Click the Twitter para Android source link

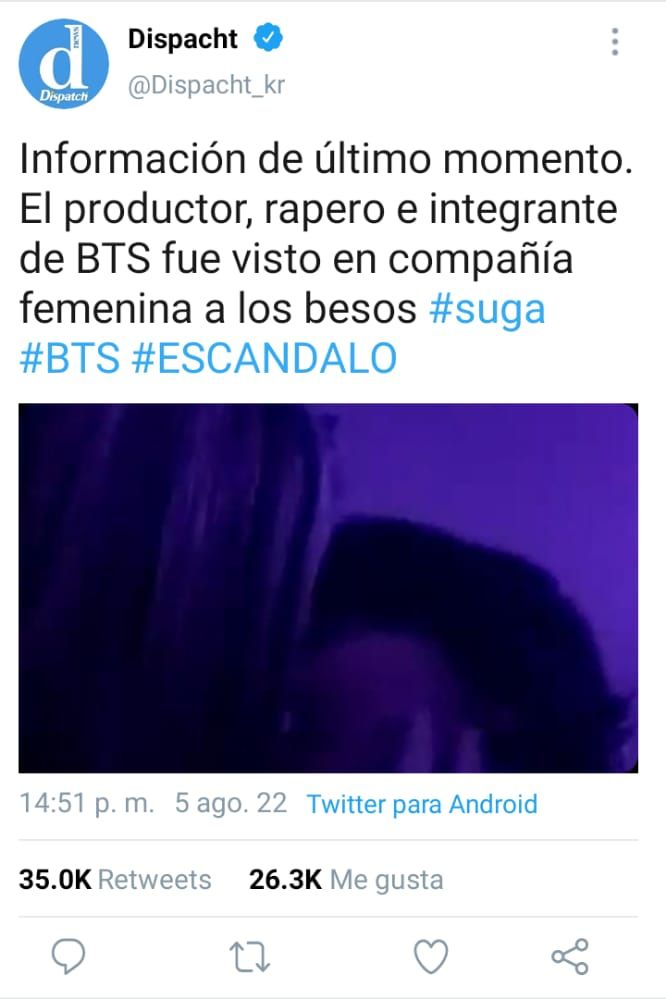[422, 804]
